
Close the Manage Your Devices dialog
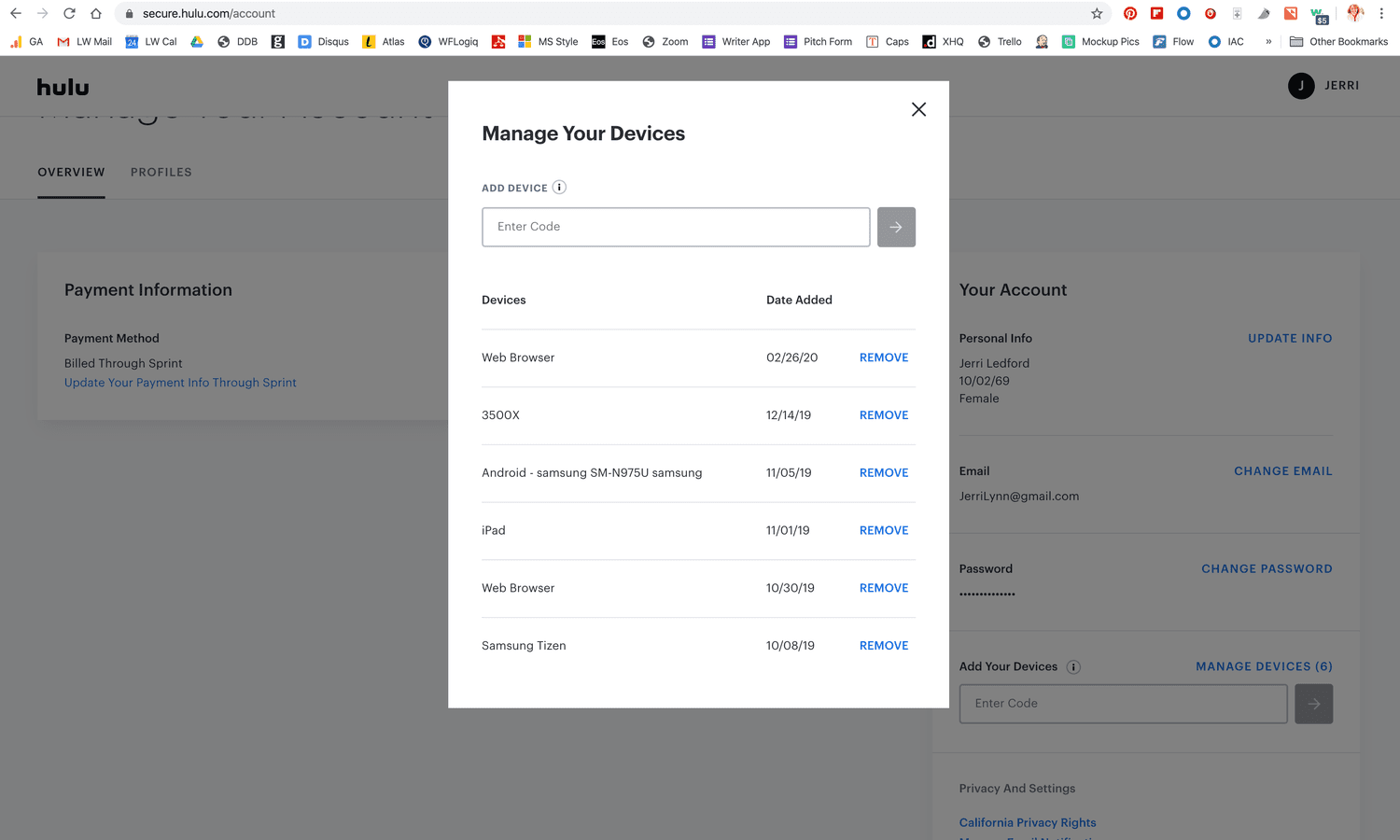point(918,109)
